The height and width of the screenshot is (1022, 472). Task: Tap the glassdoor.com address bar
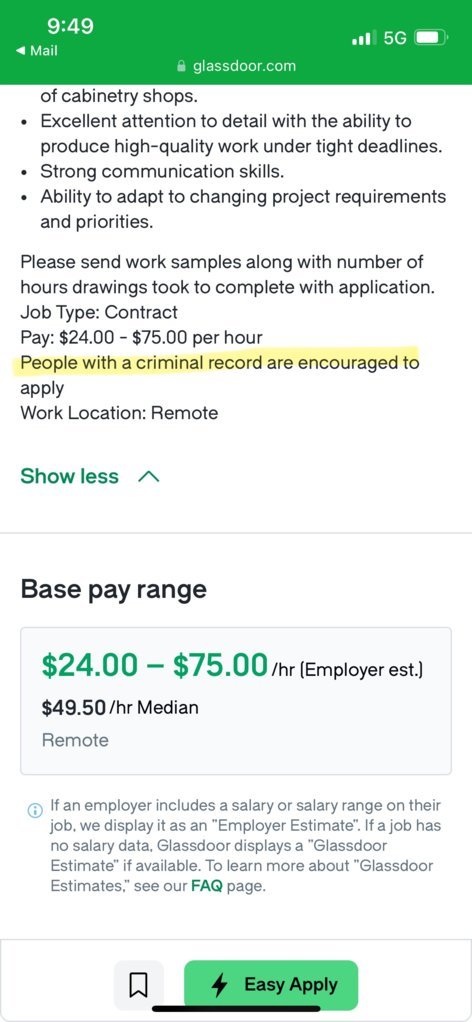click(x=236, y=66)
